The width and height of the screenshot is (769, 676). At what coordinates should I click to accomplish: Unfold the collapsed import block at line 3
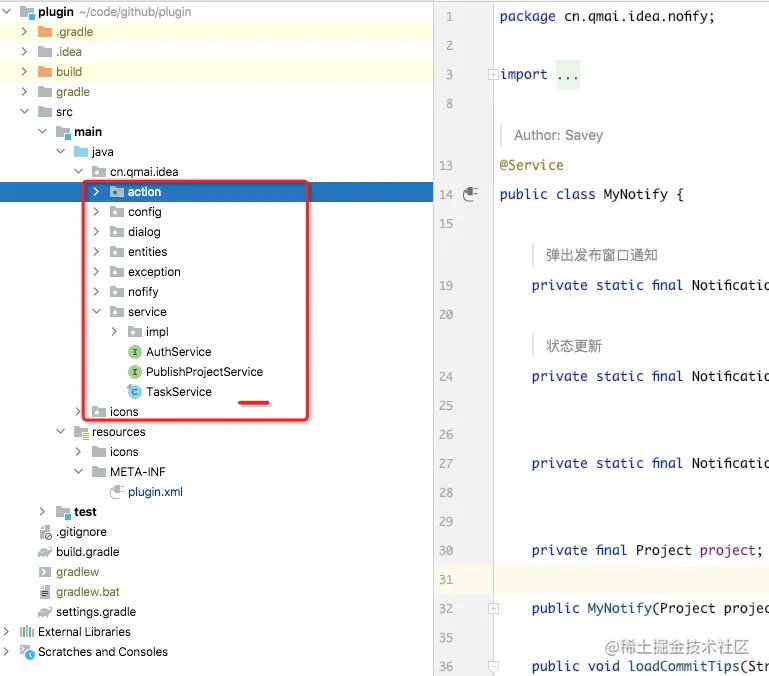tap(493, 74)
